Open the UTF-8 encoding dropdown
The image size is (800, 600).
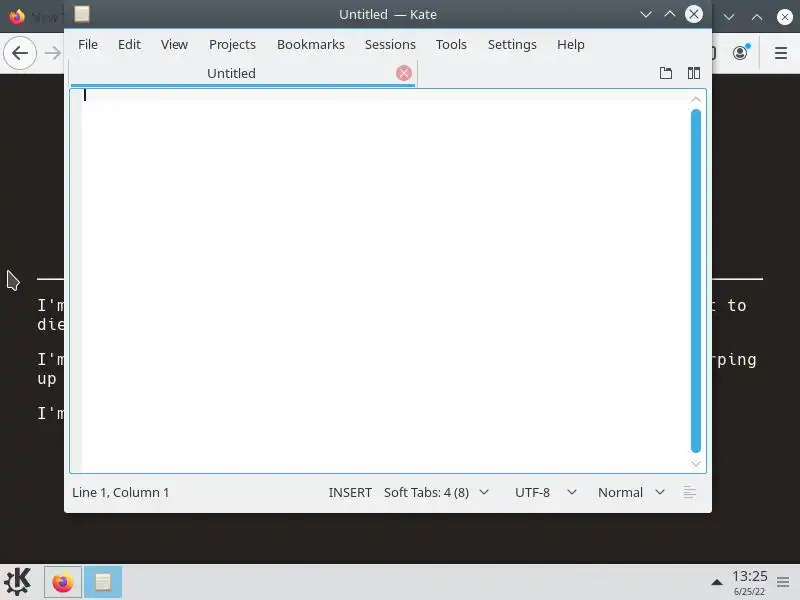tap(545, 492)
